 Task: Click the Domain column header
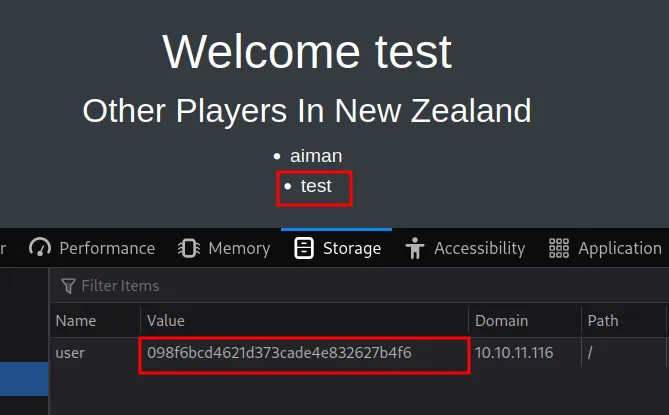(501, 321)
